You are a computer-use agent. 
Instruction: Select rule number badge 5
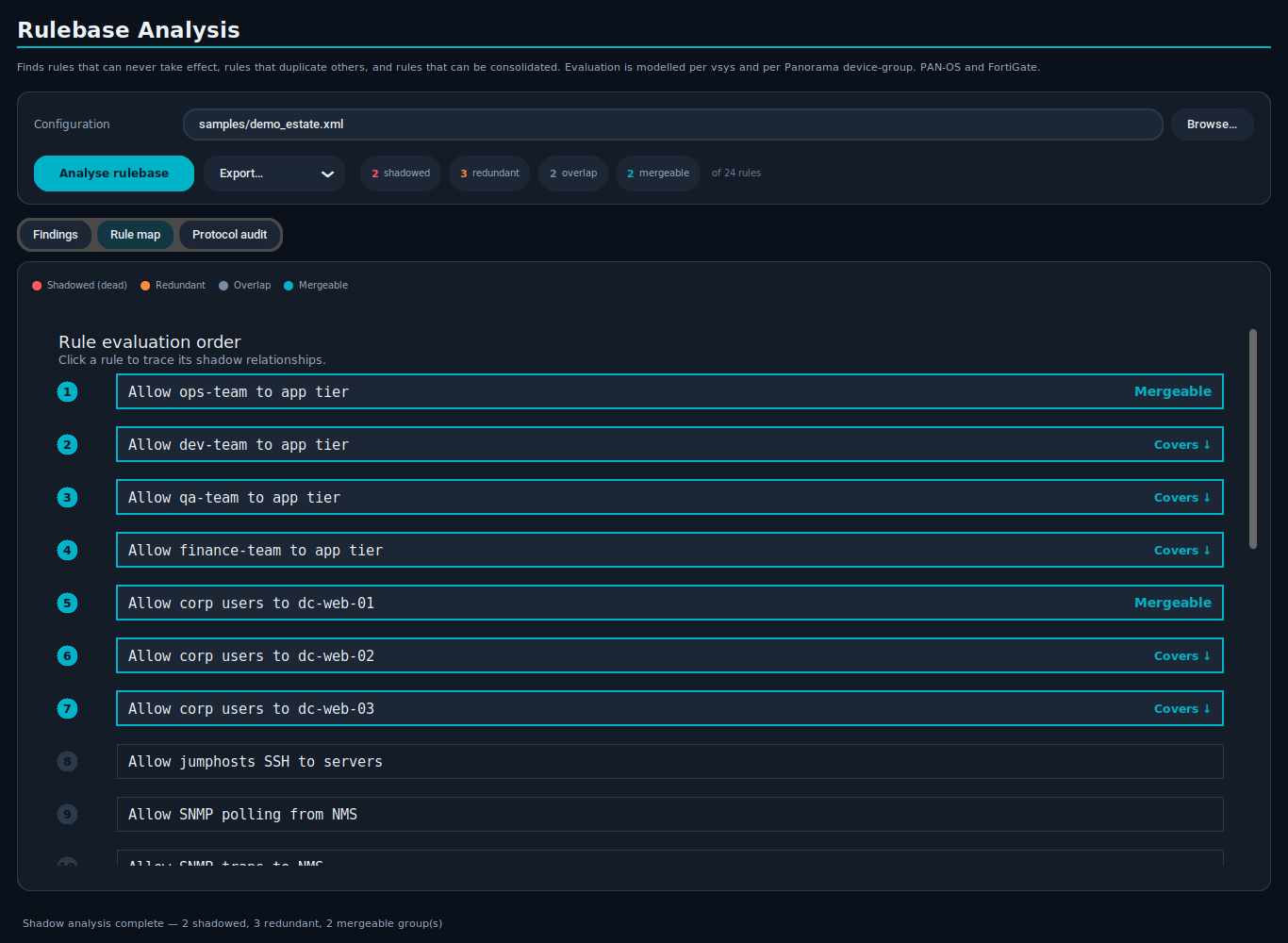click(67, 604)
